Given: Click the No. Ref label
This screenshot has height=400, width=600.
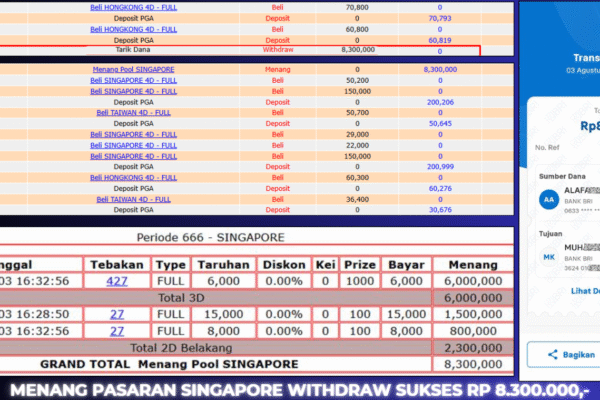Looking at the screenshot, I should click(547, 147).
